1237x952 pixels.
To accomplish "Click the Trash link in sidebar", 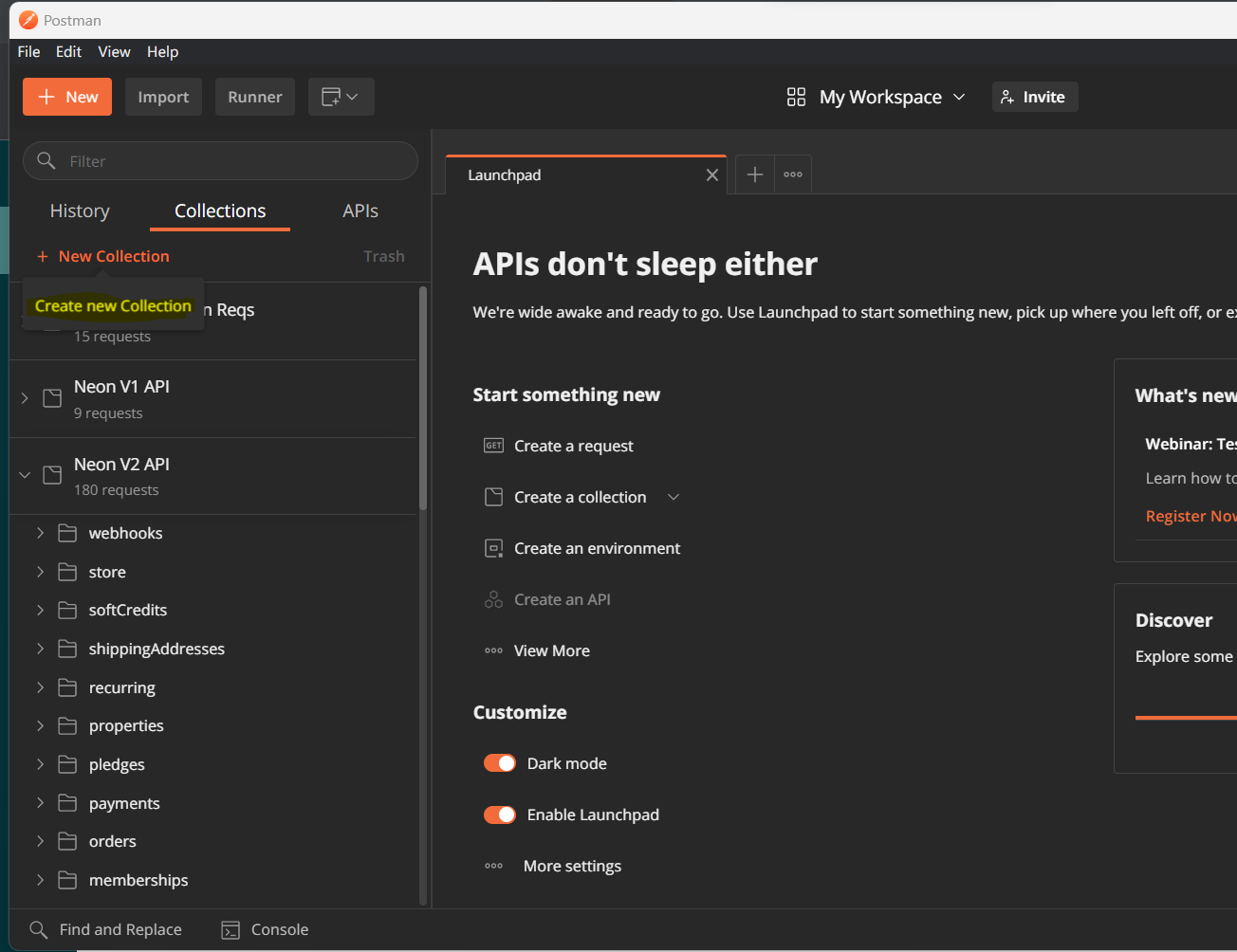I will (x=384, y=256).
